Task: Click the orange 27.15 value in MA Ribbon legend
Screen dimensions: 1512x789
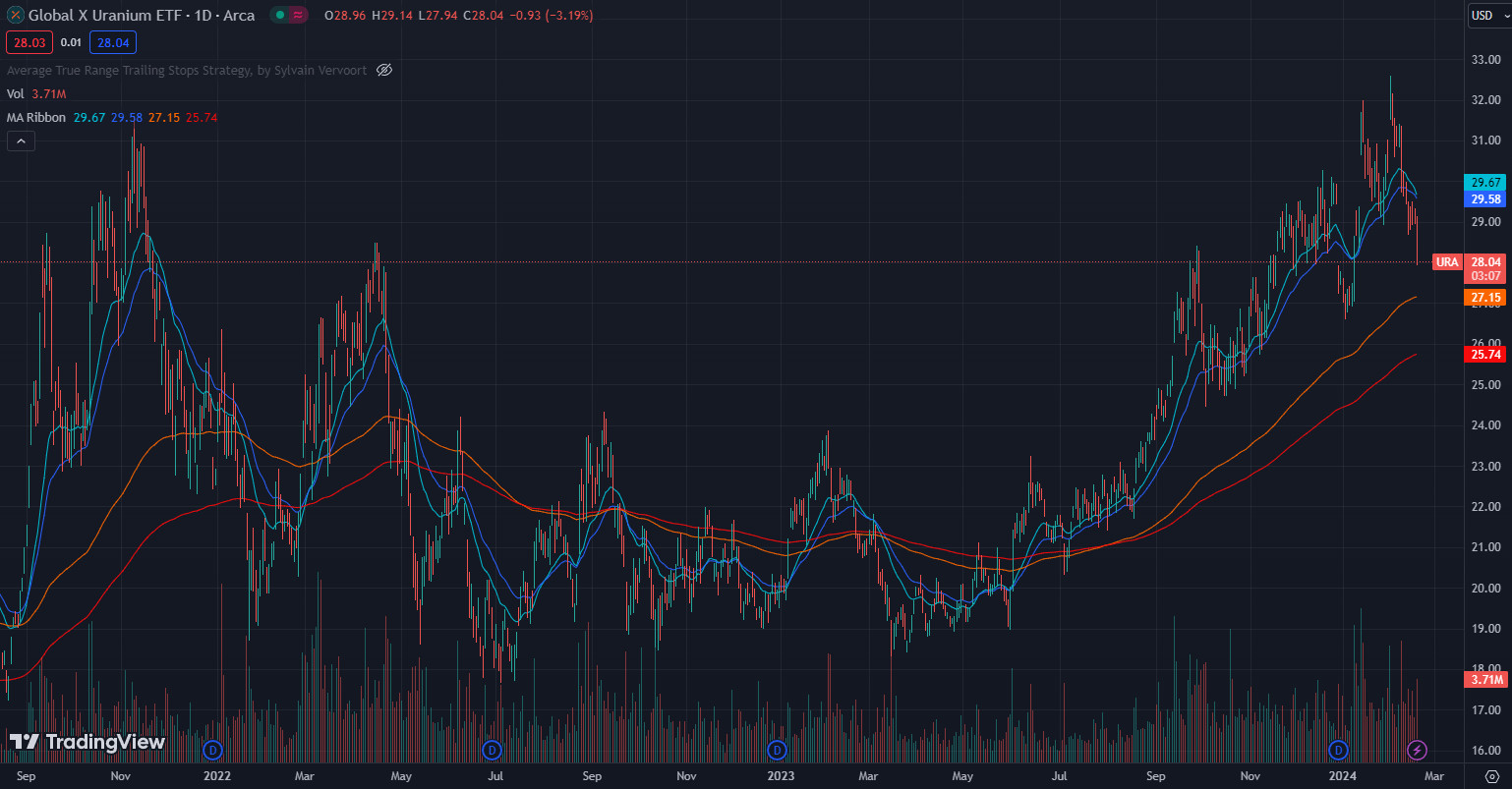Action: (x=164, y=117)
